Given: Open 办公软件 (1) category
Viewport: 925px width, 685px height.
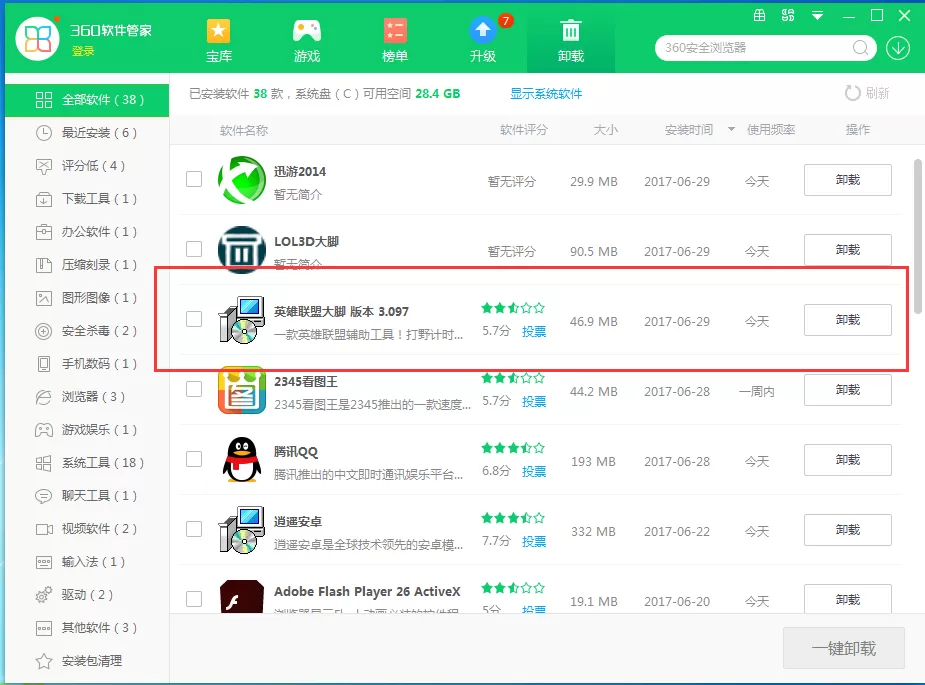Looking at the screenshot, I should pyautogui.click(x=87, y=232).
